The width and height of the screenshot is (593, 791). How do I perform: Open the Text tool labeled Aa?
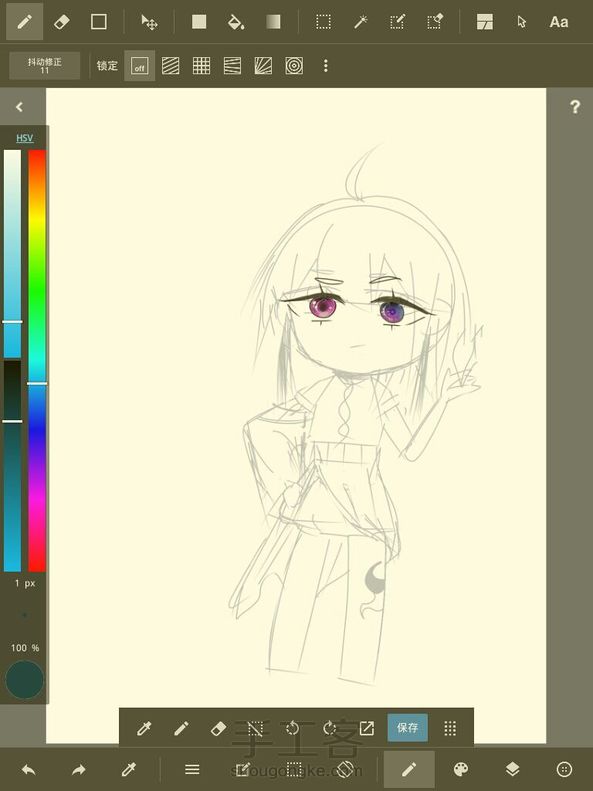click(x=559, y=22)
